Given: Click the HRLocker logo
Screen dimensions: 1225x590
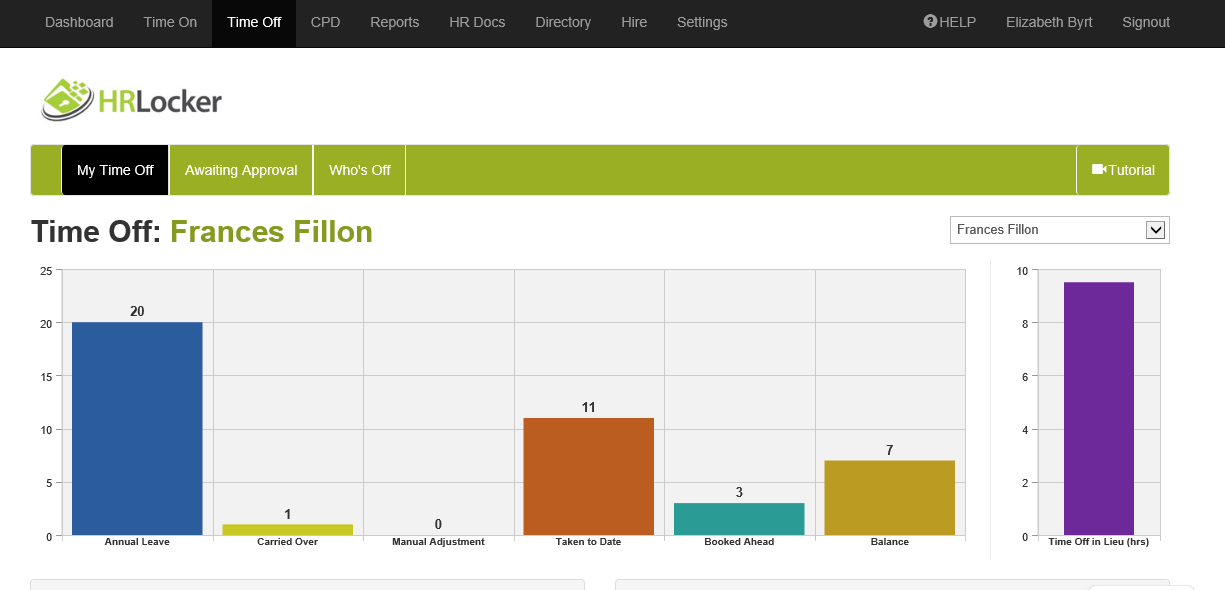Looking at the screenshot, I should [x=131, y=100].
